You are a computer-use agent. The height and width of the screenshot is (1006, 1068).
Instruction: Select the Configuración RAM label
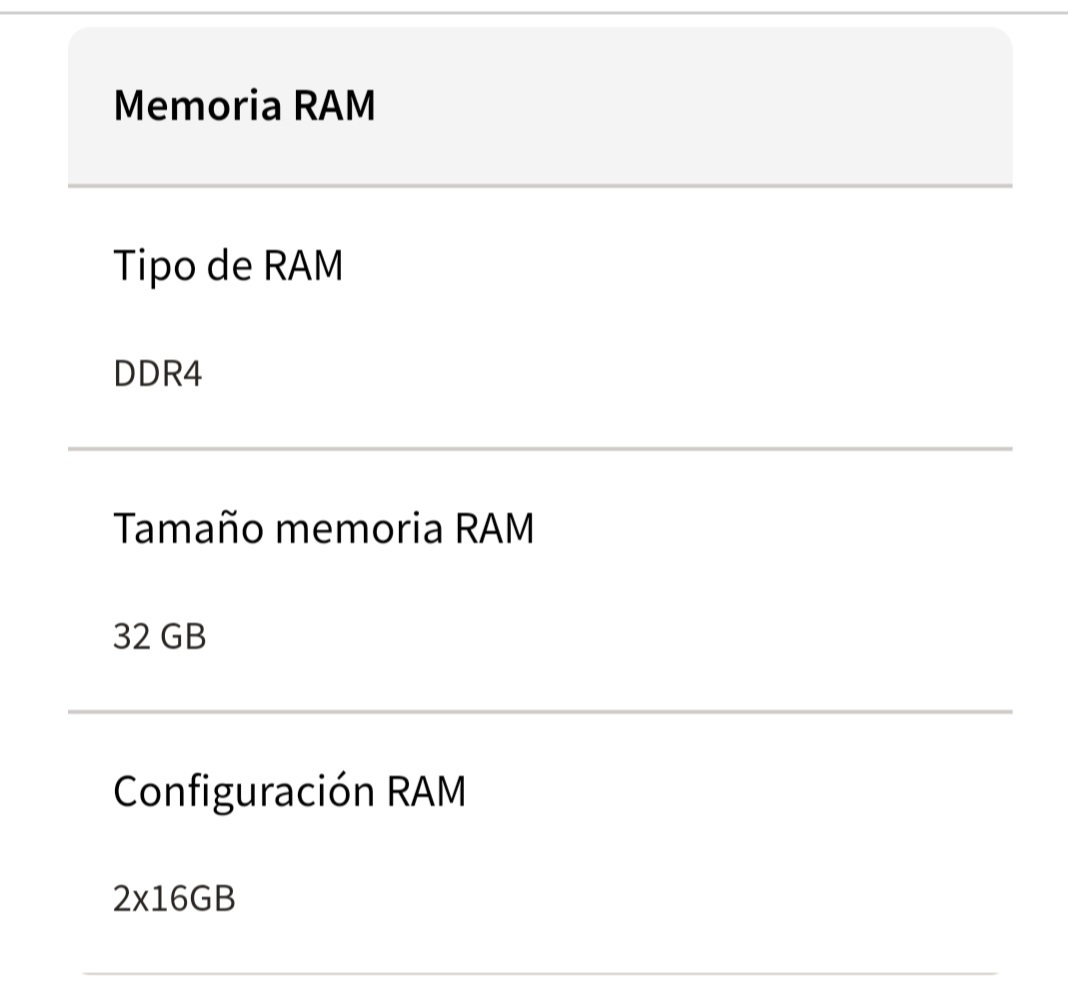[289, 791]
